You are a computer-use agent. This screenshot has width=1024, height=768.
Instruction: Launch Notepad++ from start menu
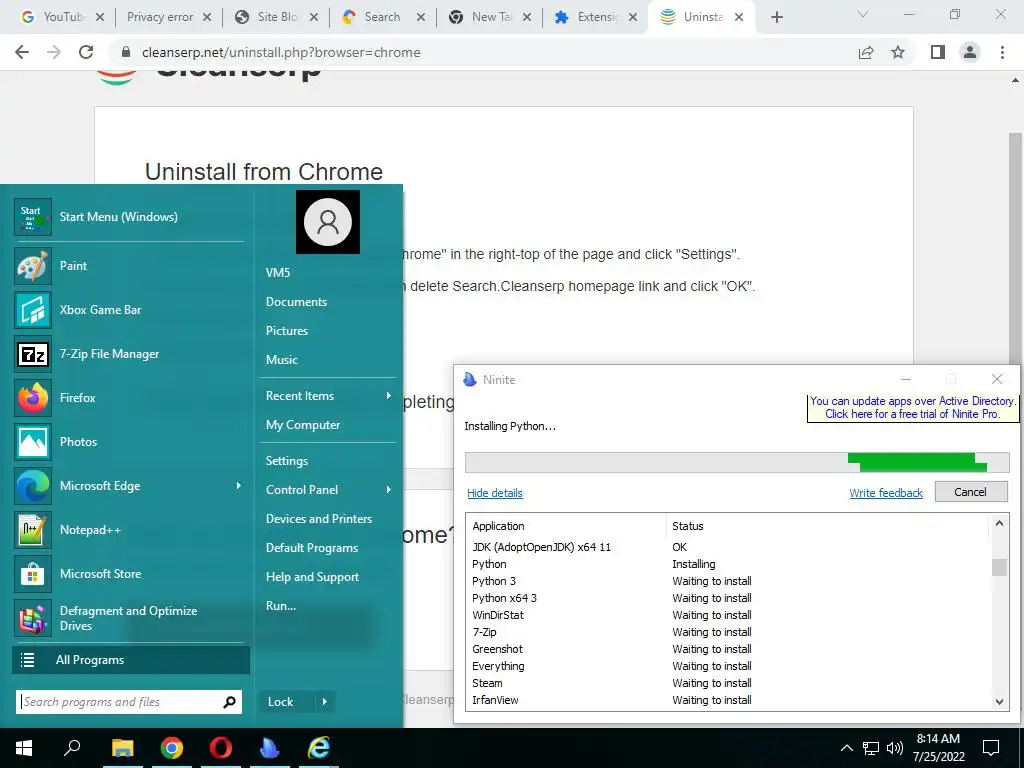(x=128, y=530)
